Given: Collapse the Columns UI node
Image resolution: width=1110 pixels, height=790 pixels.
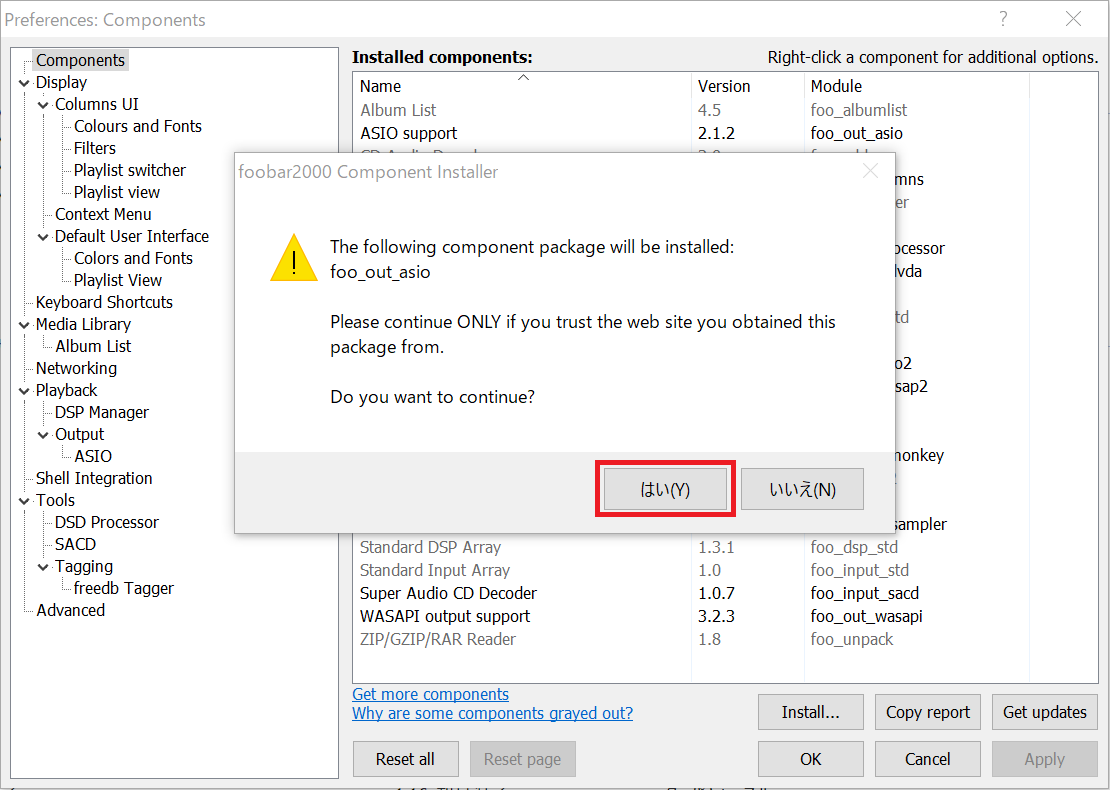Looking at the screenshot, I should pos(44,105).
